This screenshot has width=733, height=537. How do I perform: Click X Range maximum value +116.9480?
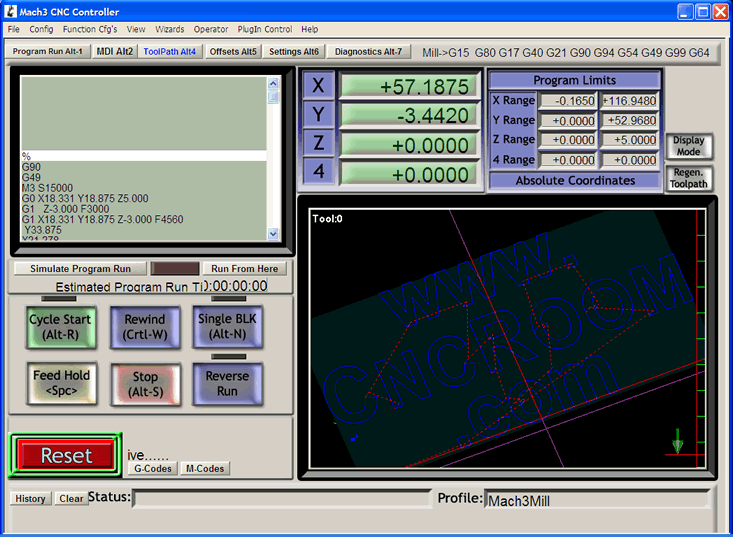pos(629,101)
